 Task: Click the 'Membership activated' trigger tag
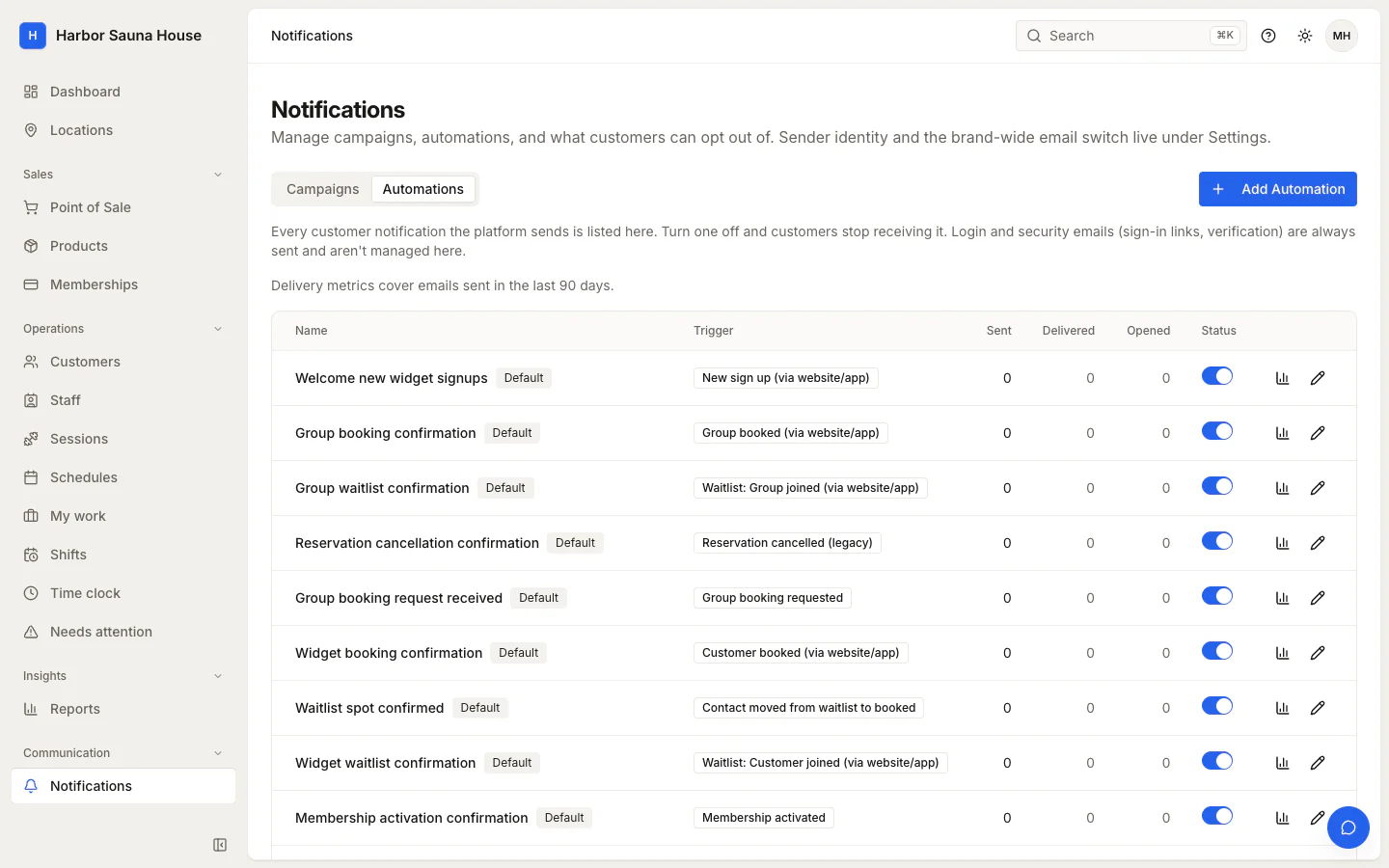click(764, 818)
